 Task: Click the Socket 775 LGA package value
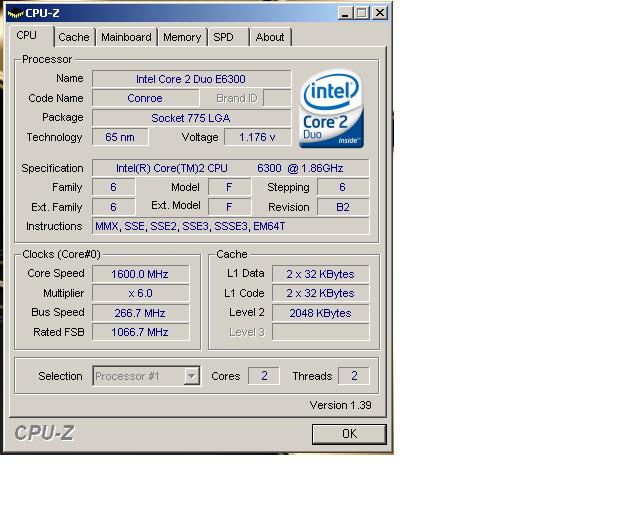click(191, 118)
